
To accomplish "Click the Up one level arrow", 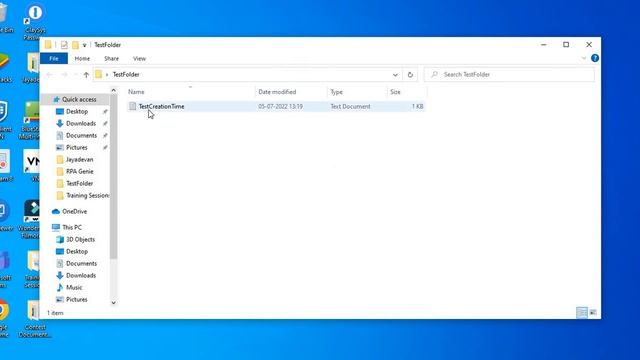I will point(86,75).
